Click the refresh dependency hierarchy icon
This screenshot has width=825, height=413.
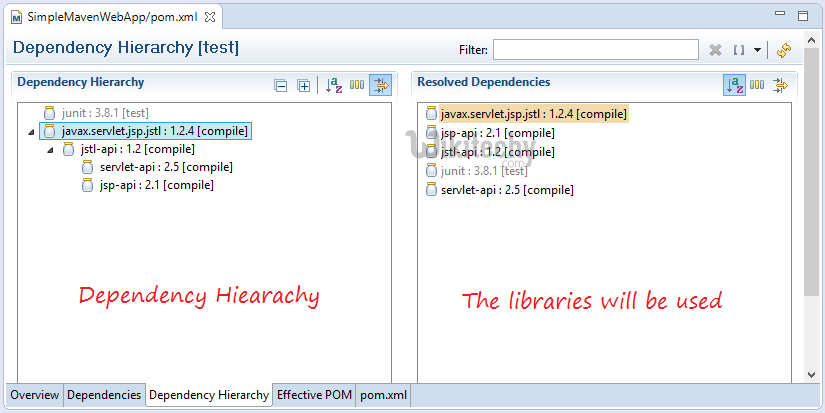[784, 50]
